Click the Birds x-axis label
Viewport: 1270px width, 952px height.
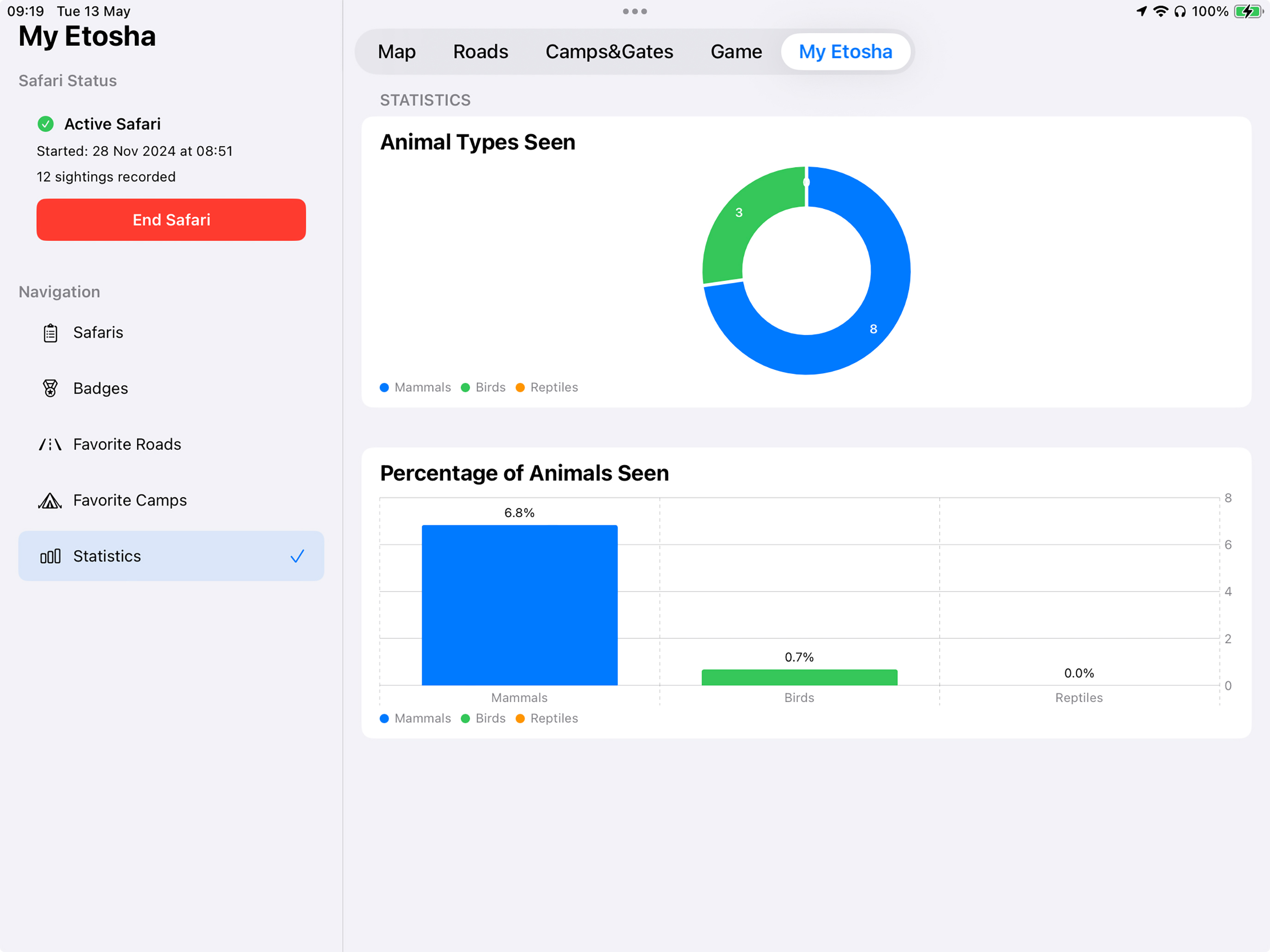[x=799, y=698]
